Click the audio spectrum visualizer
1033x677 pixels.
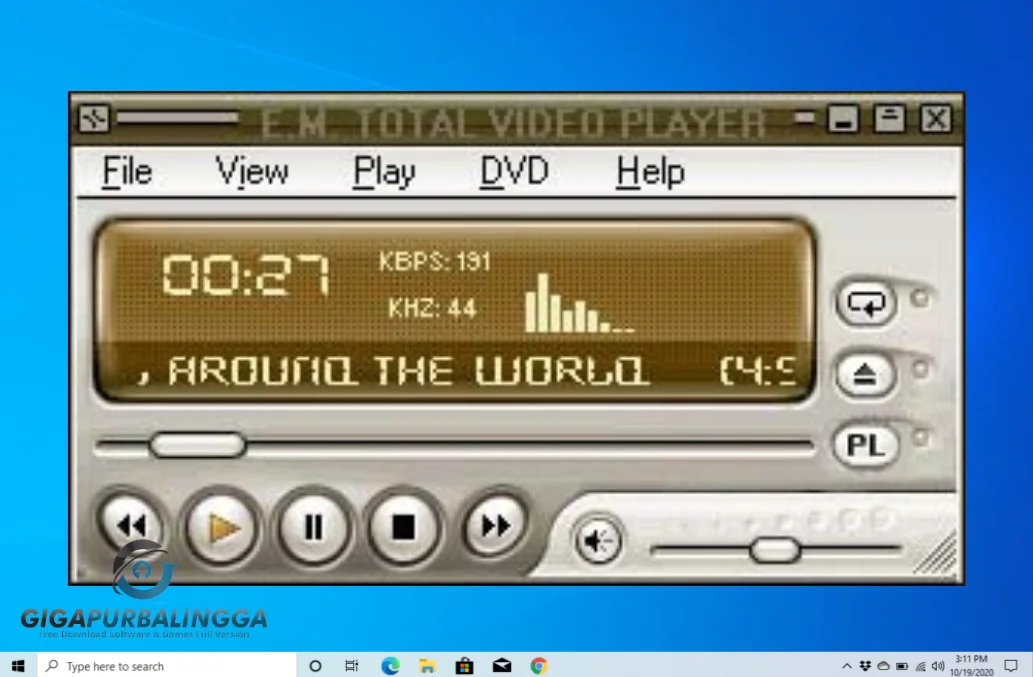click(580, 303)
